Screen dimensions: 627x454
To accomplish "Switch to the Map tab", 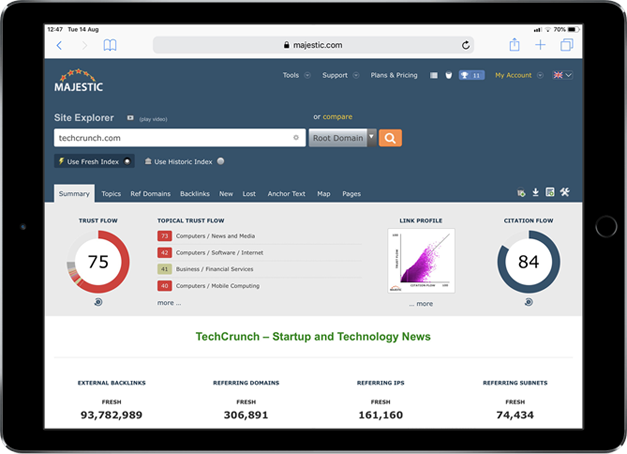I will pyautogui.click(x=323, y=194).
